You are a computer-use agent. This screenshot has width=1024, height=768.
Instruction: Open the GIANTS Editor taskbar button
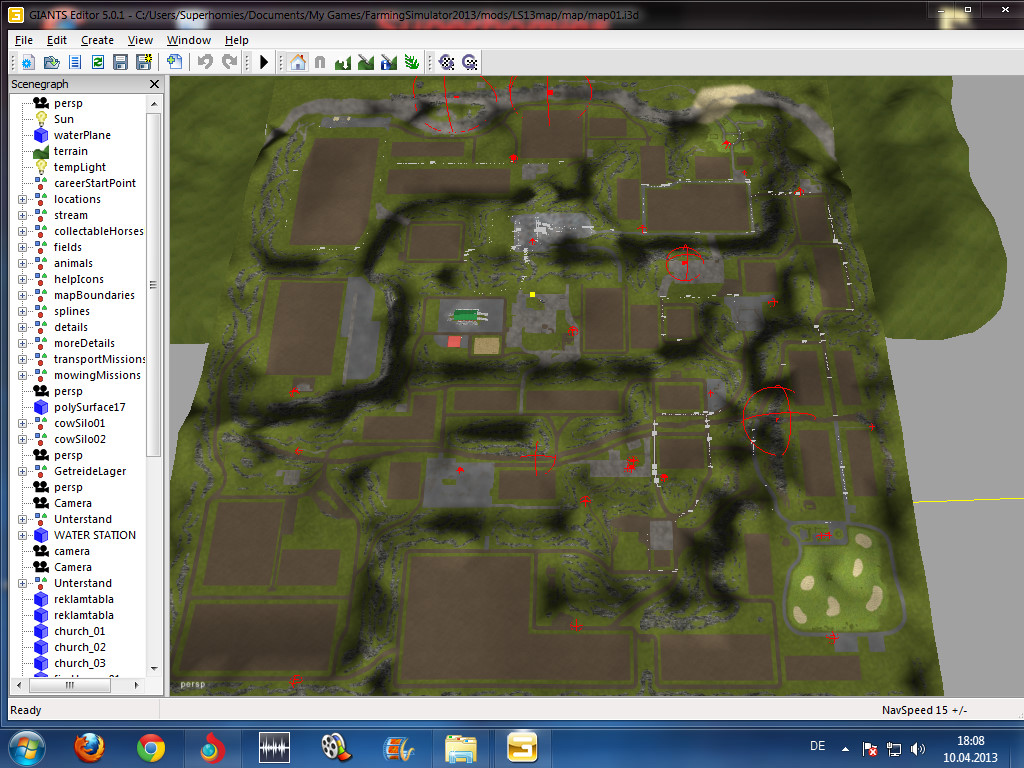(x=522, y=748)
